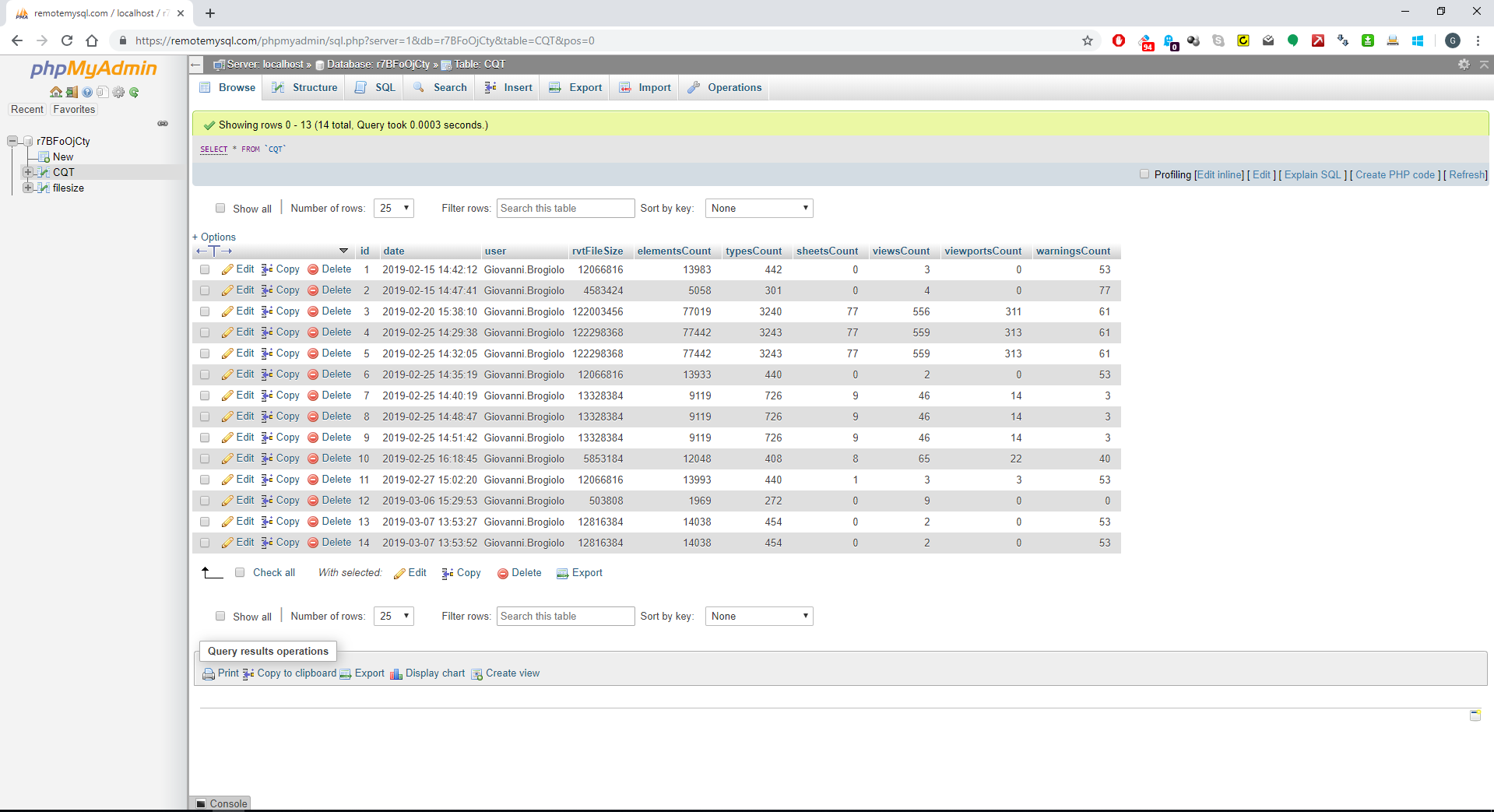
Task: Select checkbox for row id 14
Action: tap(205, 543)
